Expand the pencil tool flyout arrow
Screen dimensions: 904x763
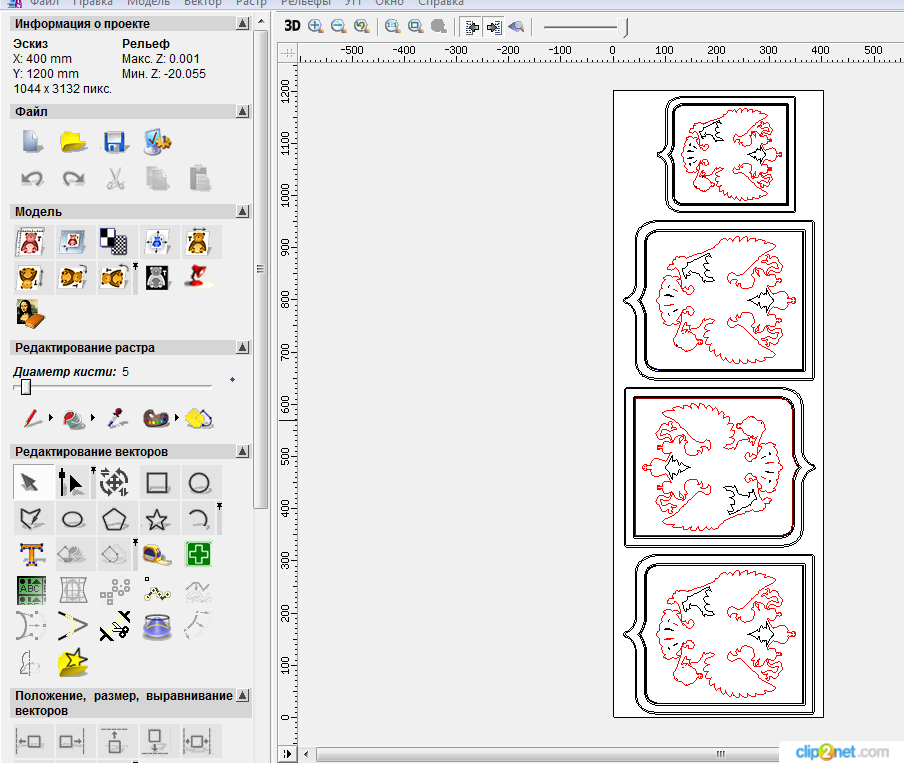[x=51, y=417]
